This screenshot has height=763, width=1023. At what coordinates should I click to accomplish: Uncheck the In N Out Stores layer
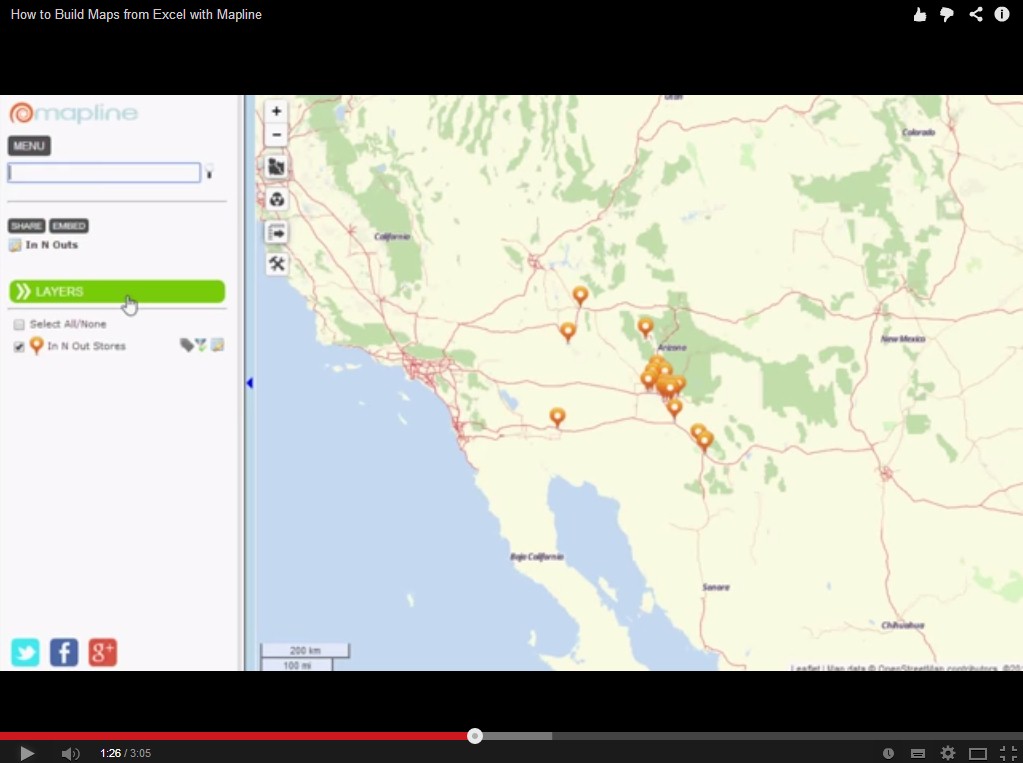coord(19,347)
